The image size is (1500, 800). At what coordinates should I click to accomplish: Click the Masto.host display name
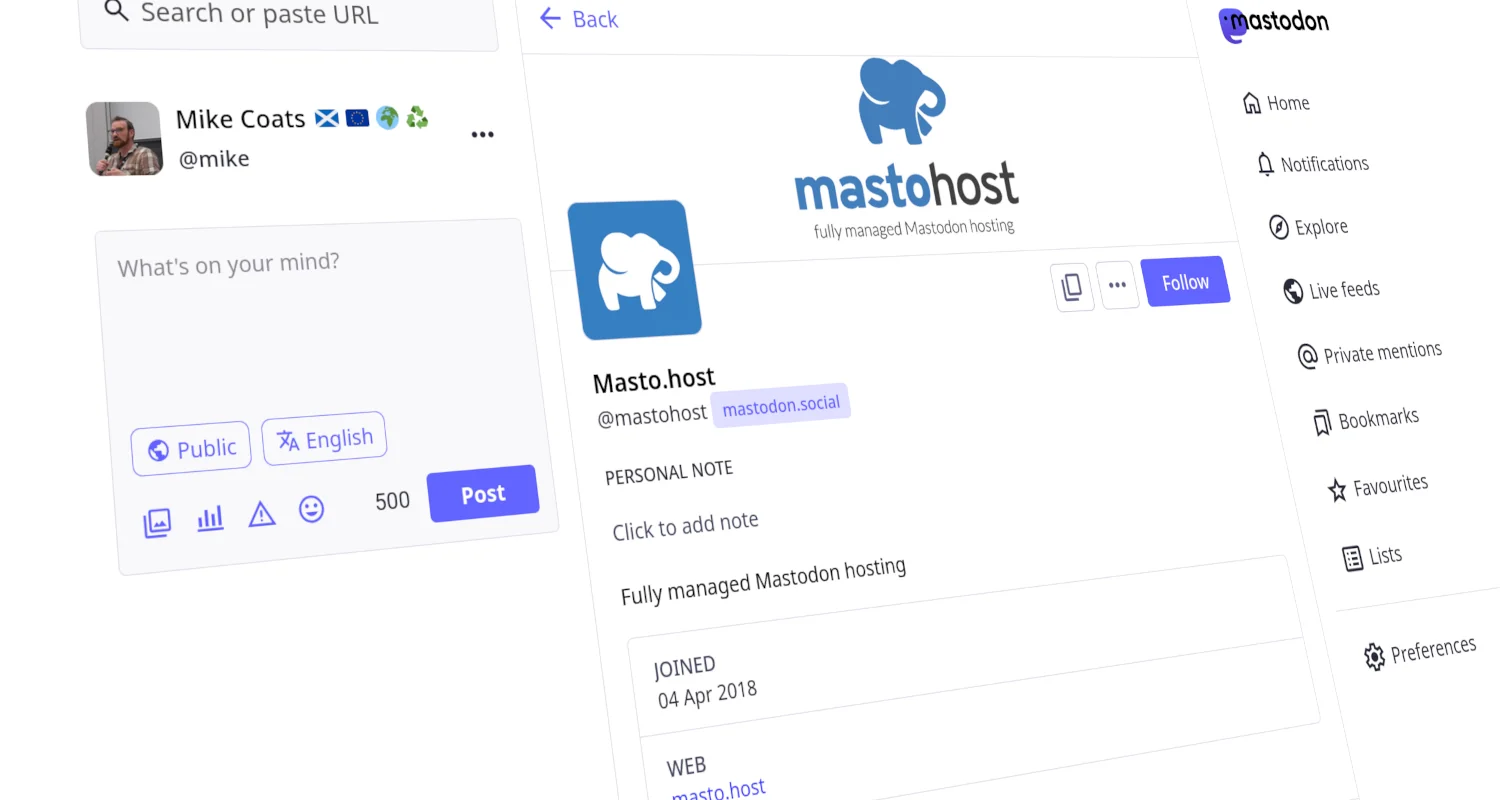(654, 380)
